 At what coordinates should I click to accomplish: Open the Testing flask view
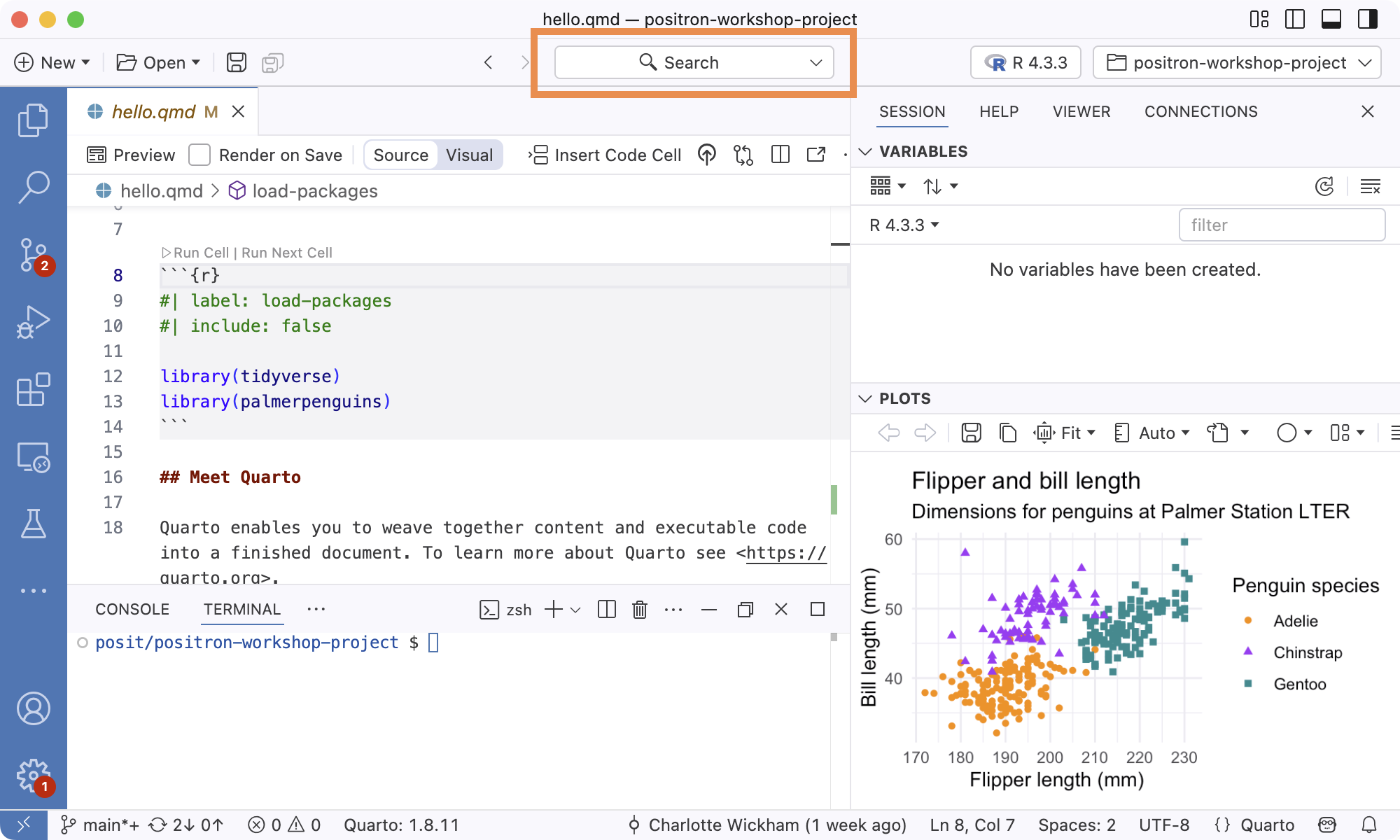point(33,524)
